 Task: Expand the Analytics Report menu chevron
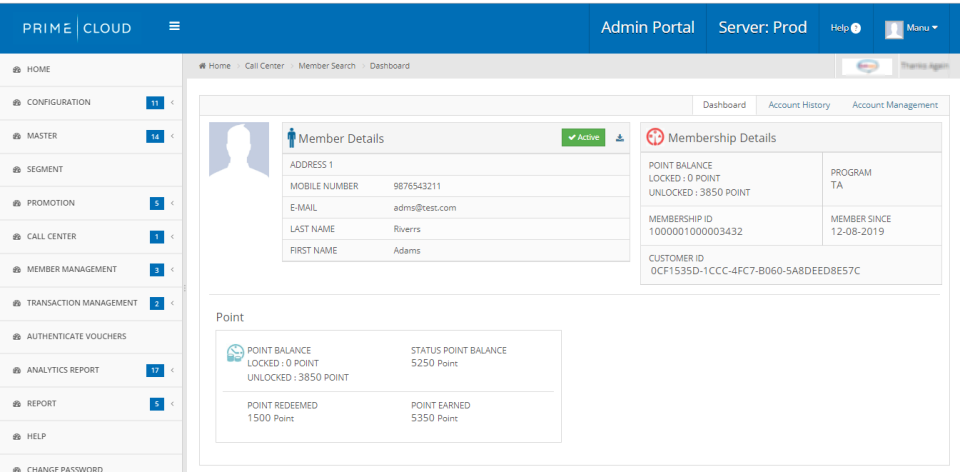click(173, 370)
